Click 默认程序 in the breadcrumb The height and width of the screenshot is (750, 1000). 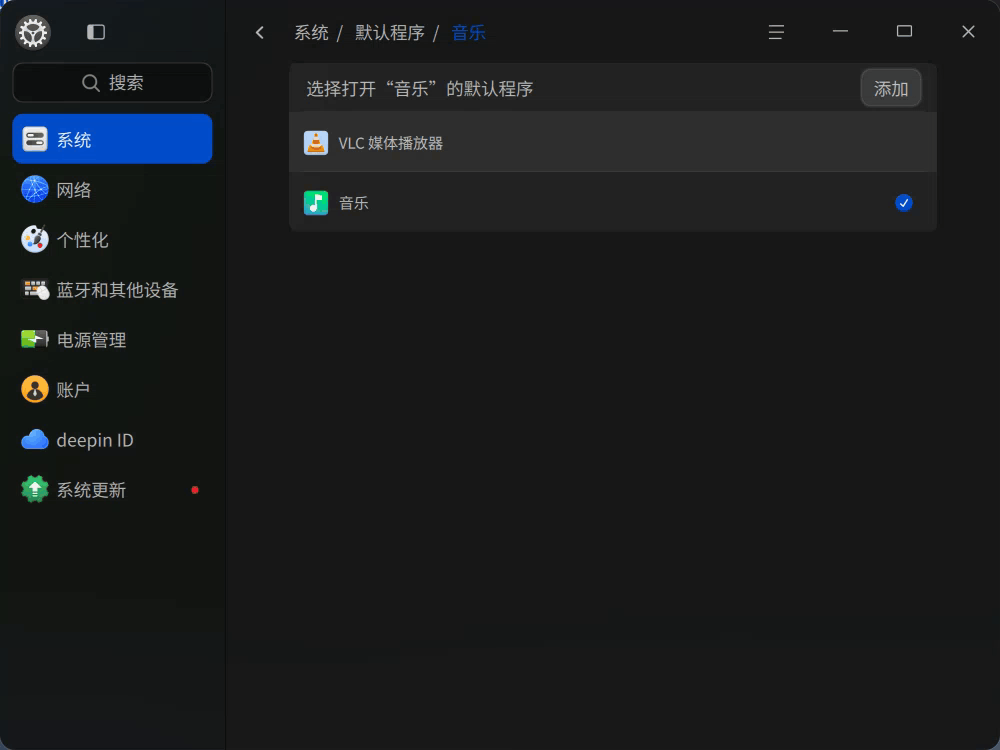[390, 33]
